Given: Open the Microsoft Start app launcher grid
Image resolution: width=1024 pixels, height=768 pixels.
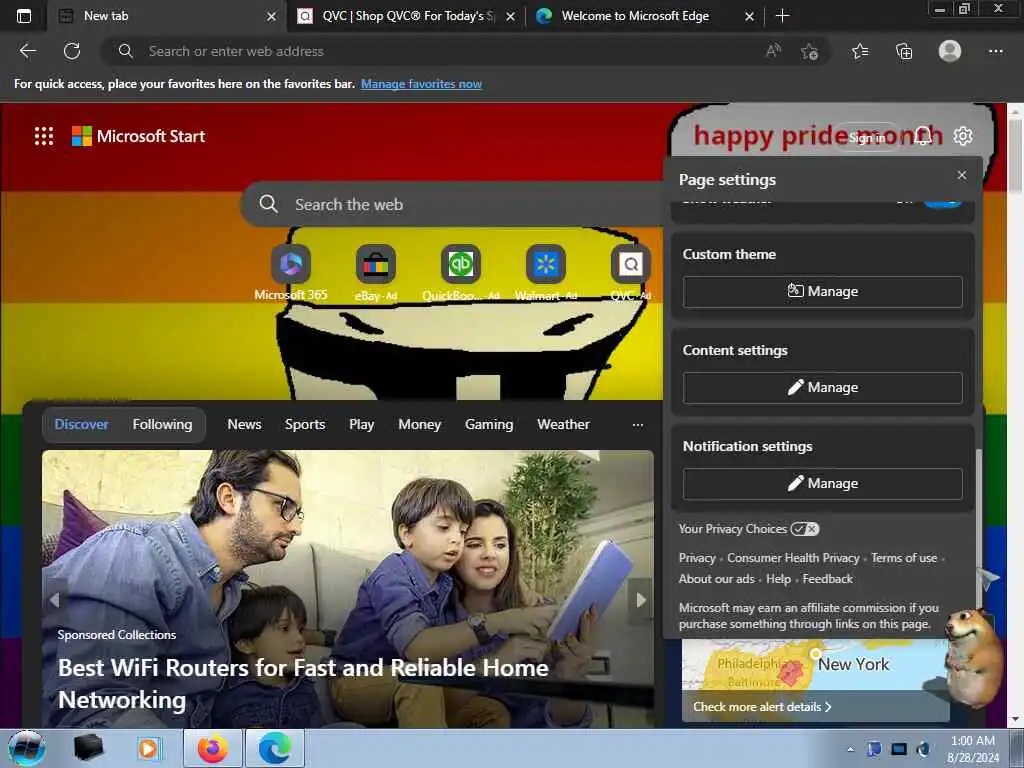Looking at the screenshot, I should (x=44, y=136).
